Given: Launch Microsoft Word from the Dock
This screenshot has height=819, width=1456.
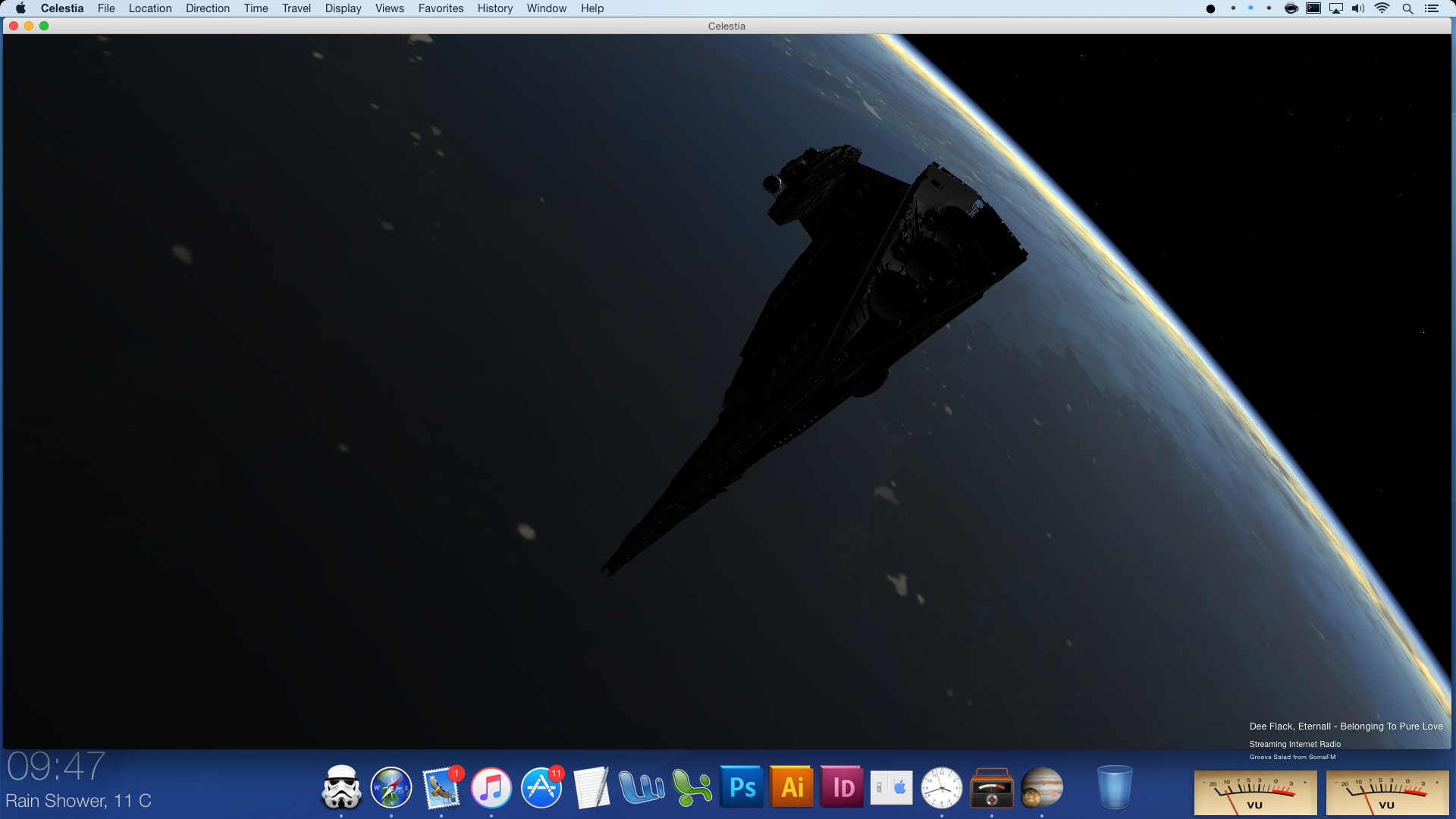Looking at the screenshot, I should coord(642,787).
